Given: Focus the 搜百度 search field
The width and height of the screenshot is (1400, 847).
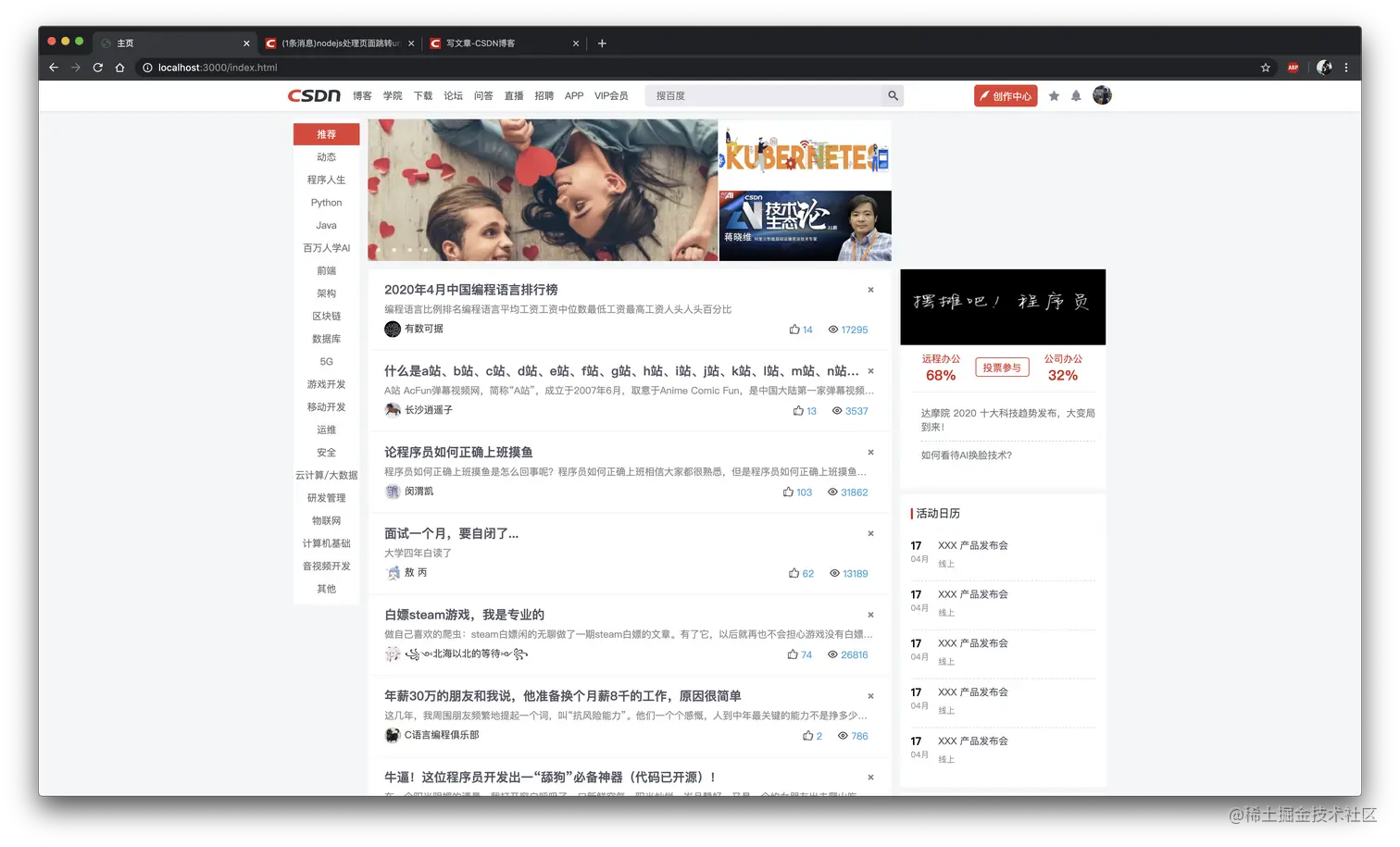Looking at the screenshot, I should pyautogui.click(x=764, y=95).
